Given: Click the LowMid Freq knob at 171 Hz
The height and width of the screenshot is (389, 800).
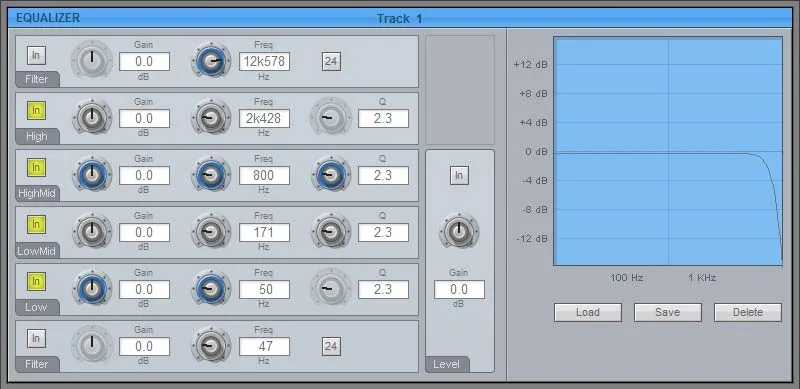Looking at the screenshot, I should pyautogui.click(x=211, y=232).
